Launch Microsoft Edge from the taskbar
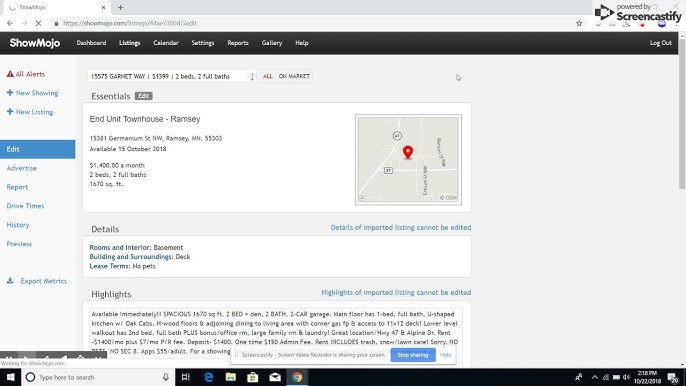 click(x=209, y=377)
